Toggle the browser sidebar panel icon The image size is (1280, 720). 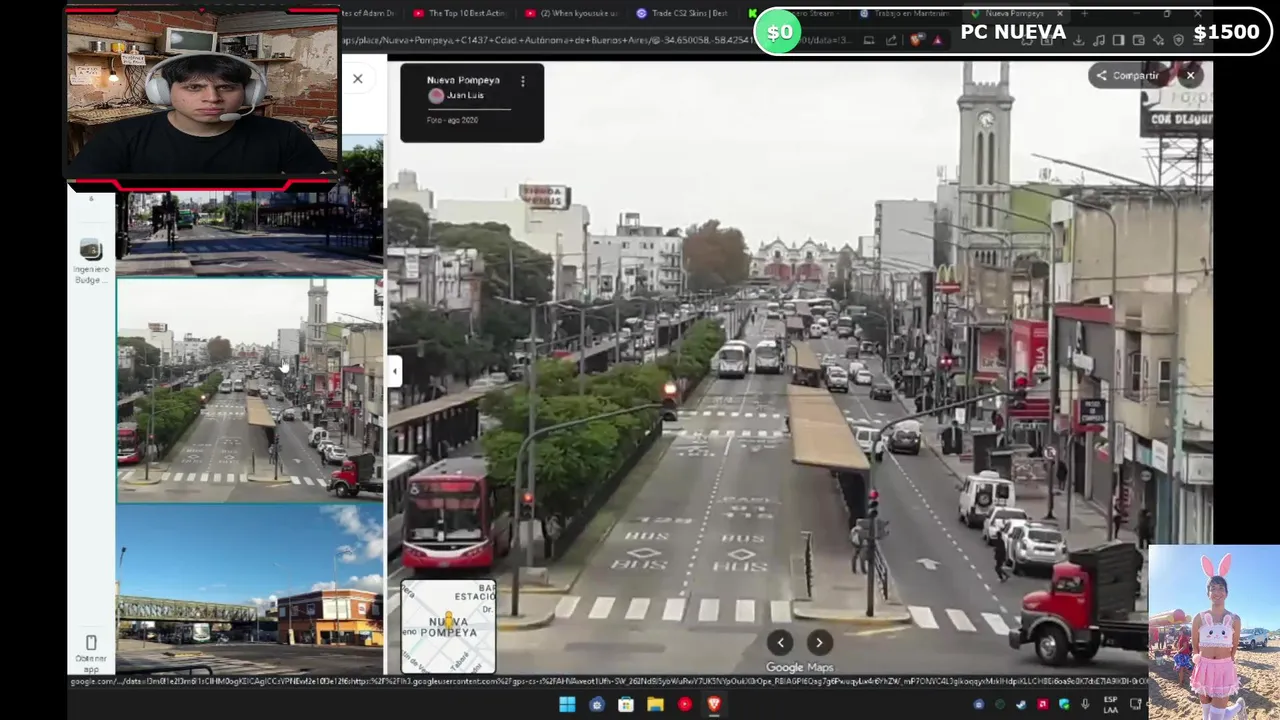pos(1118,40)
